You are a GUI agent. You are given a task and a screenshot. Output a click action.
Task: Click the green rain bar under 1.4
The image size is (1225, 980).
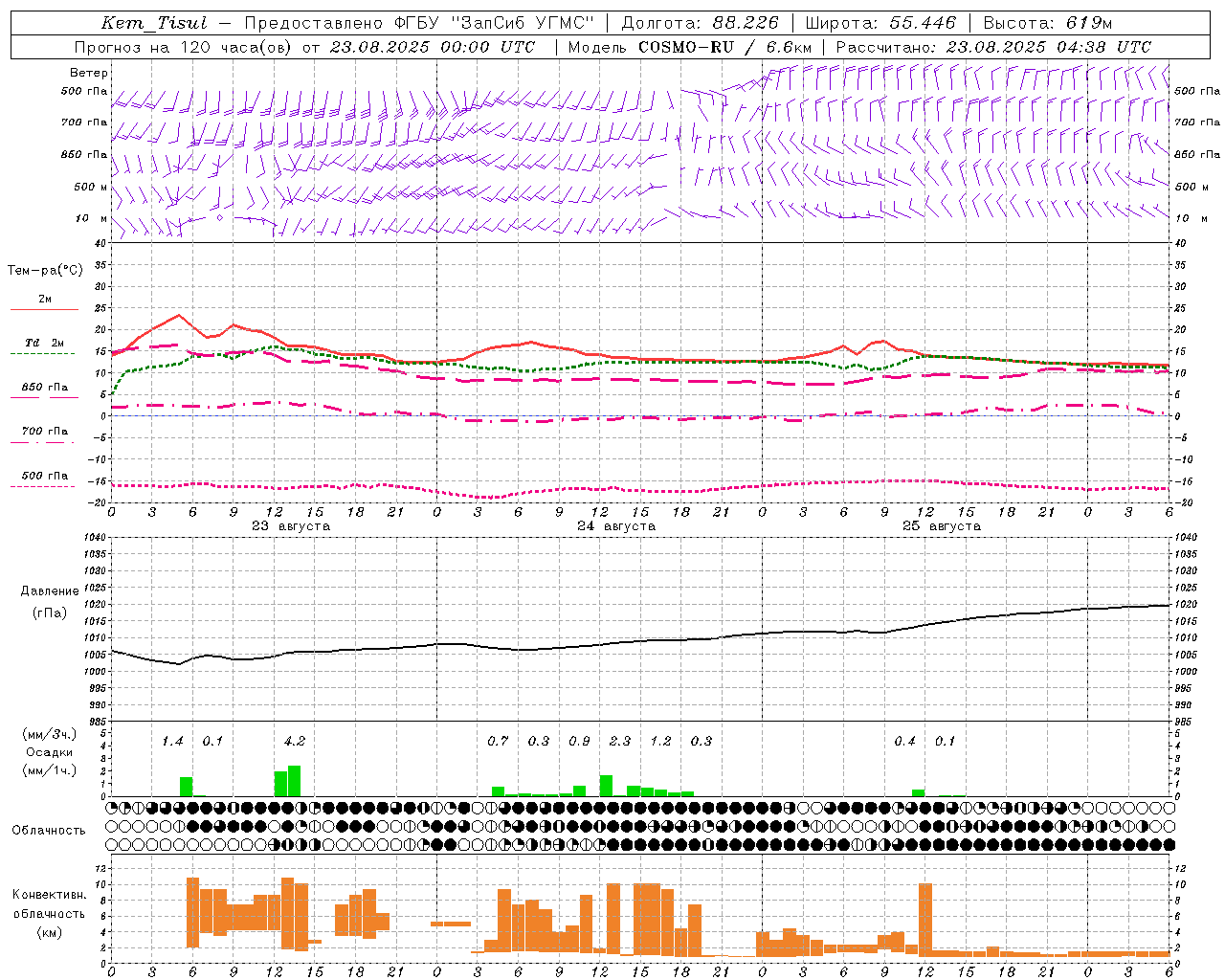(x=186, y=787)
